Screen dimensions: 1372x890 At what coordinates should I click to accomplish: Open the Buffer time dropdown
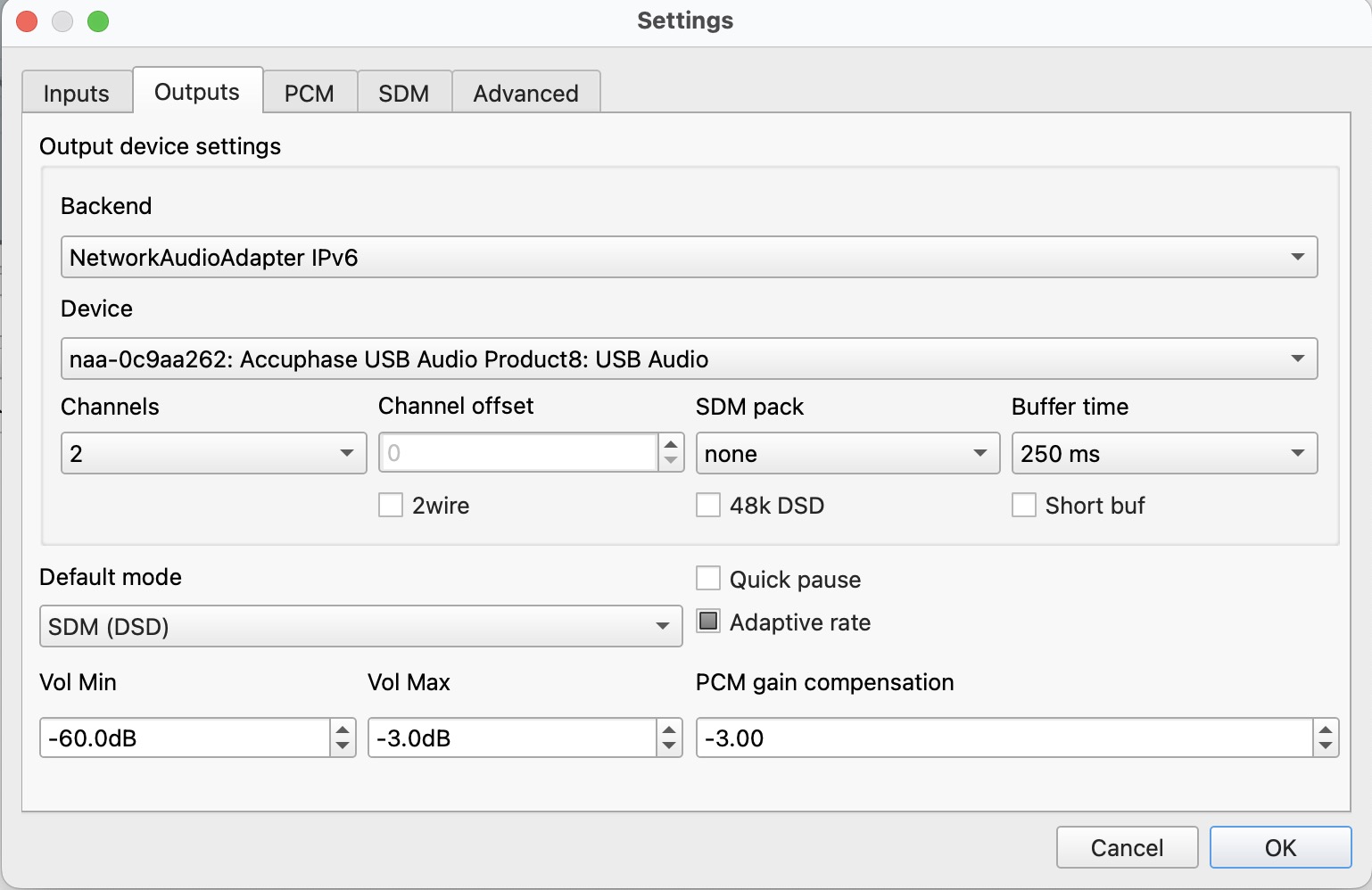click(1164, 453)
